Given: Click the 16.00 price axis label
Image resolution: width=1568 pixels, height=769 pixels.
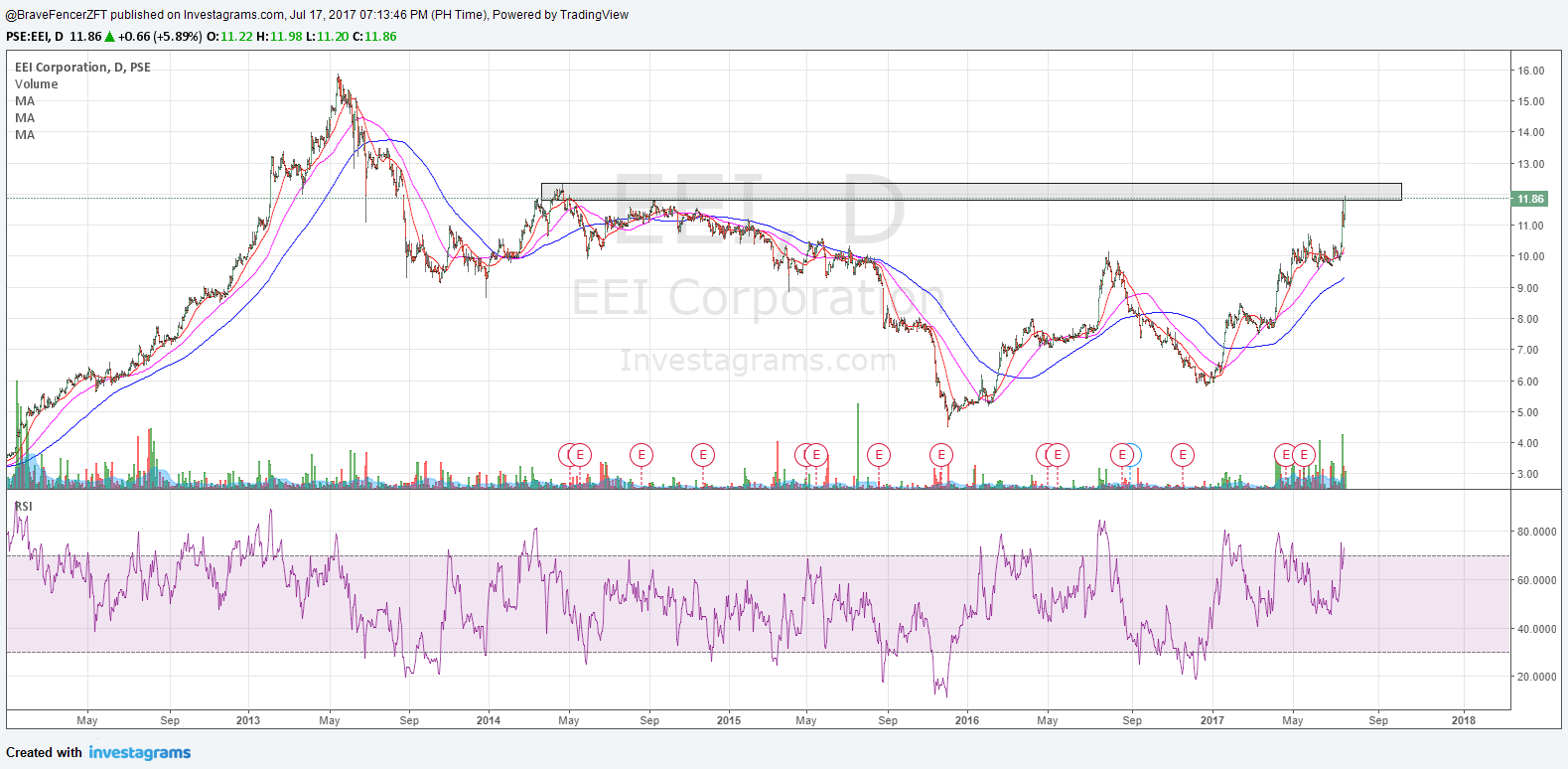Looking at the screenshot, I should pos(1530,71).
